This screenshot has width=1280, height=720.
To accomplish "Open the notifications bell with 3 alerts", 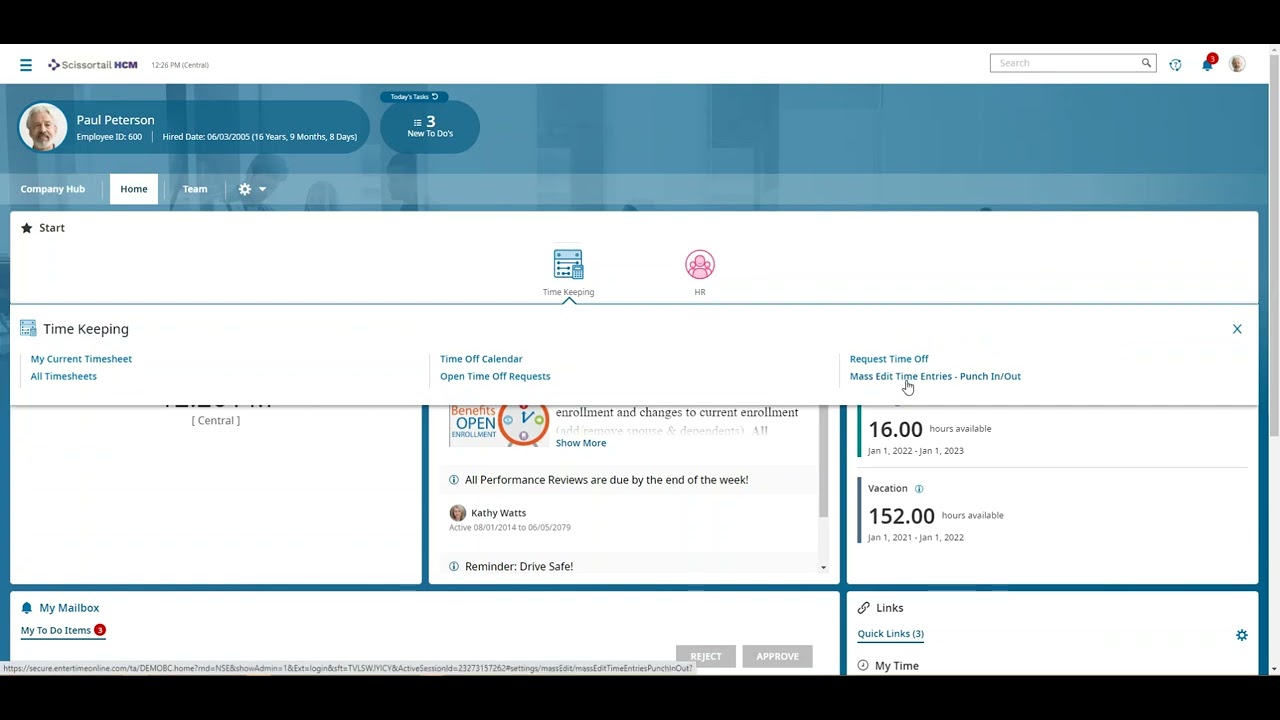I will 1206,64.
